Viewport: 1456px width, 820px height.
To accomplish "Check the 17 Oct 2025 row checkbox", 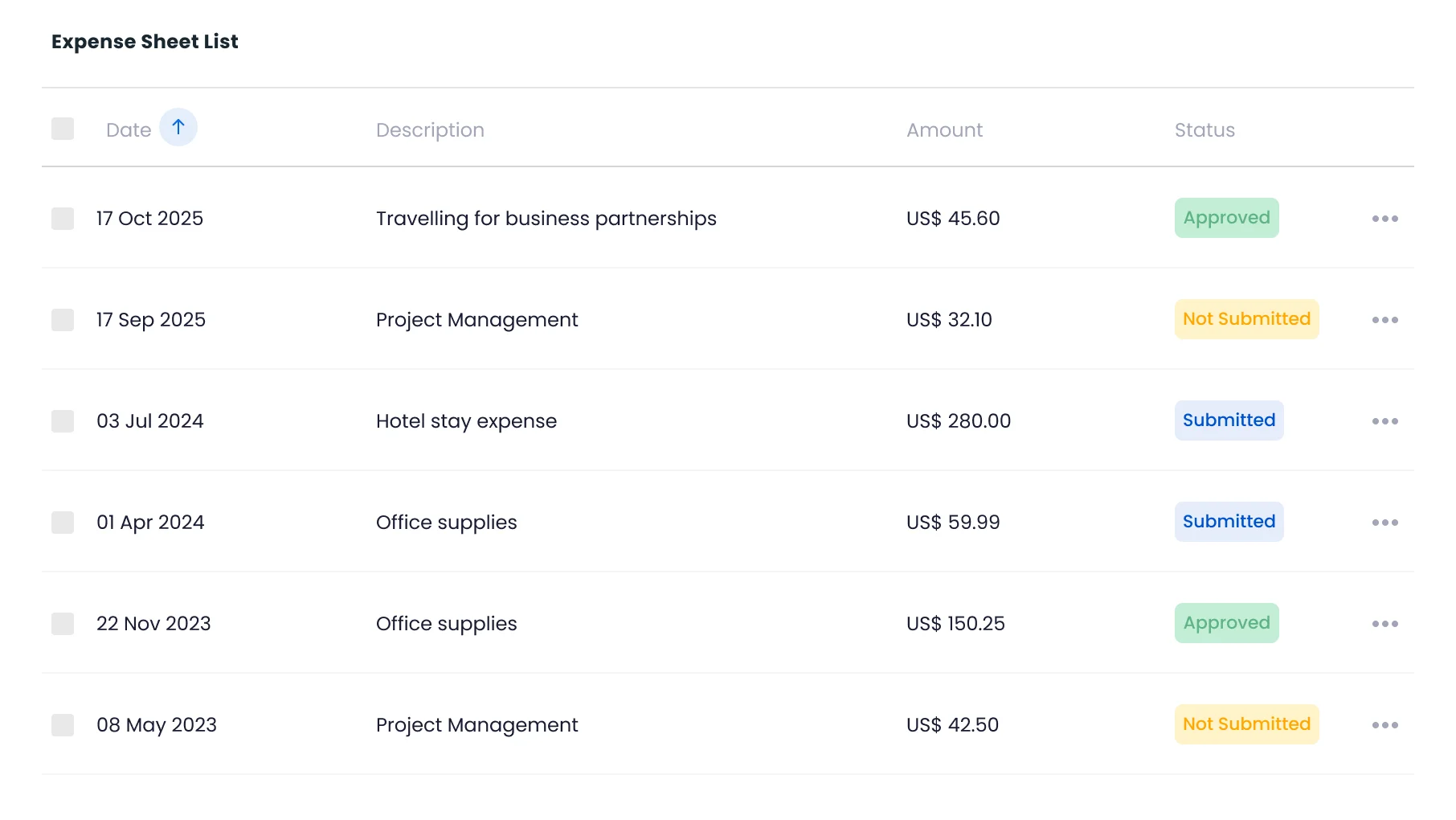I will click(x=63, y=219).
